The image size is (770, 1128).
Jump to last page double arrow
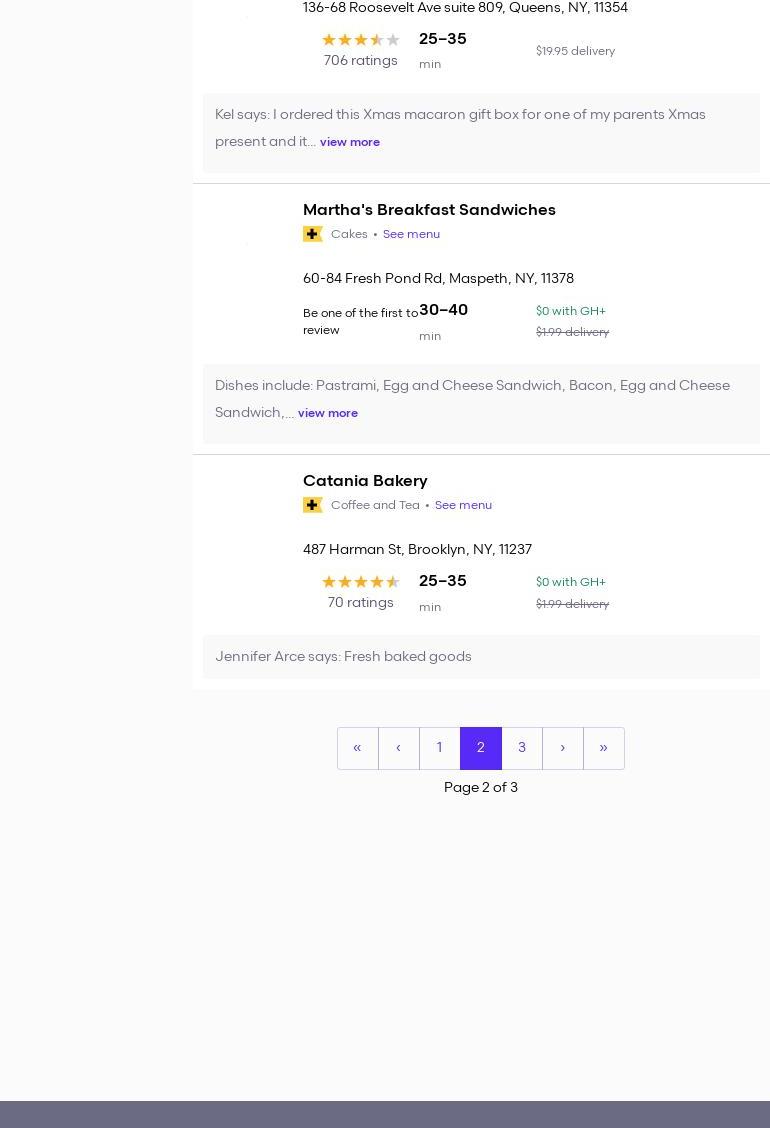point(603,748)
